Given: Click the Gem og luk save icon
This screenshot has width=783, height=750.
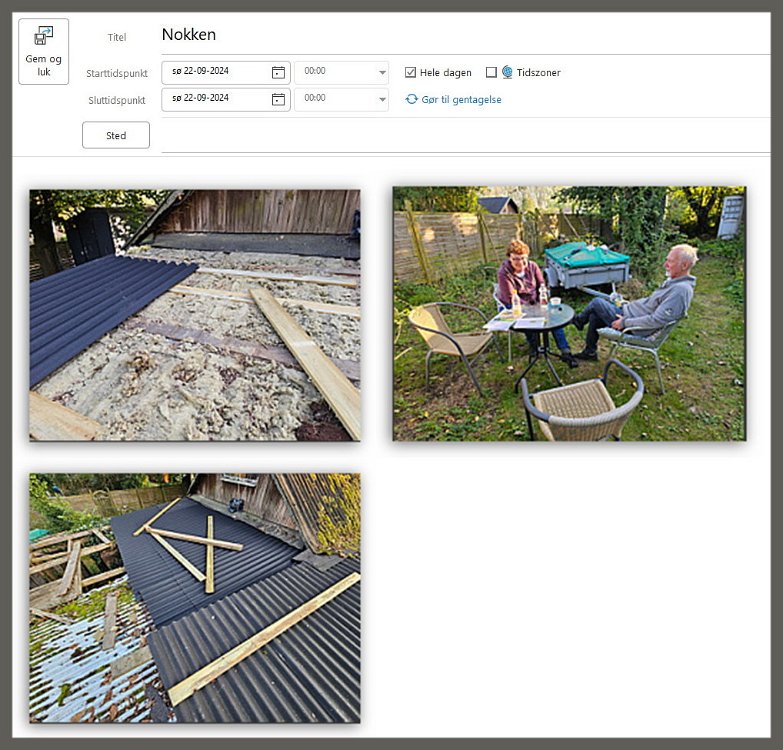Looking at the screenshot, I should (43, 37).
